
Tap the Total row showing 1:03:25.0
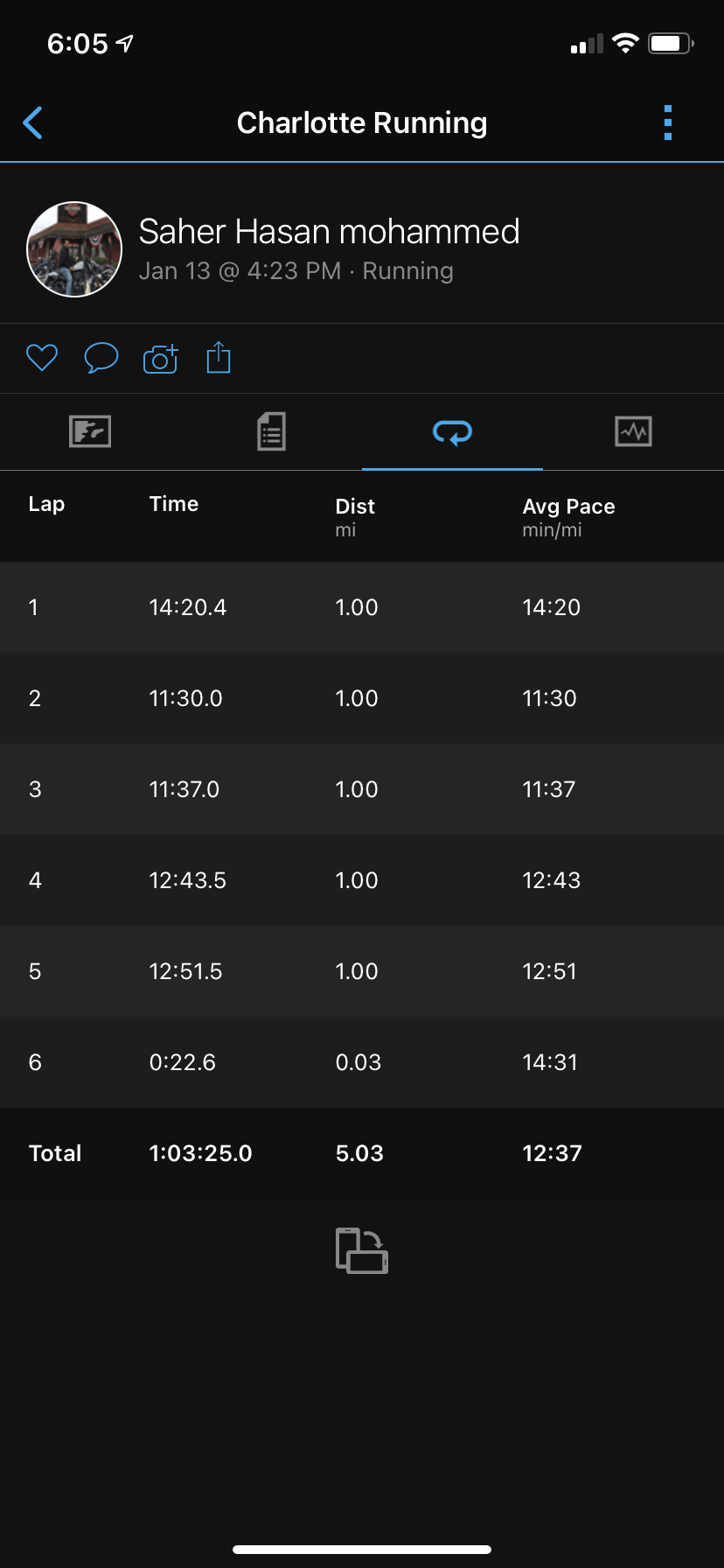(362, 1153)
